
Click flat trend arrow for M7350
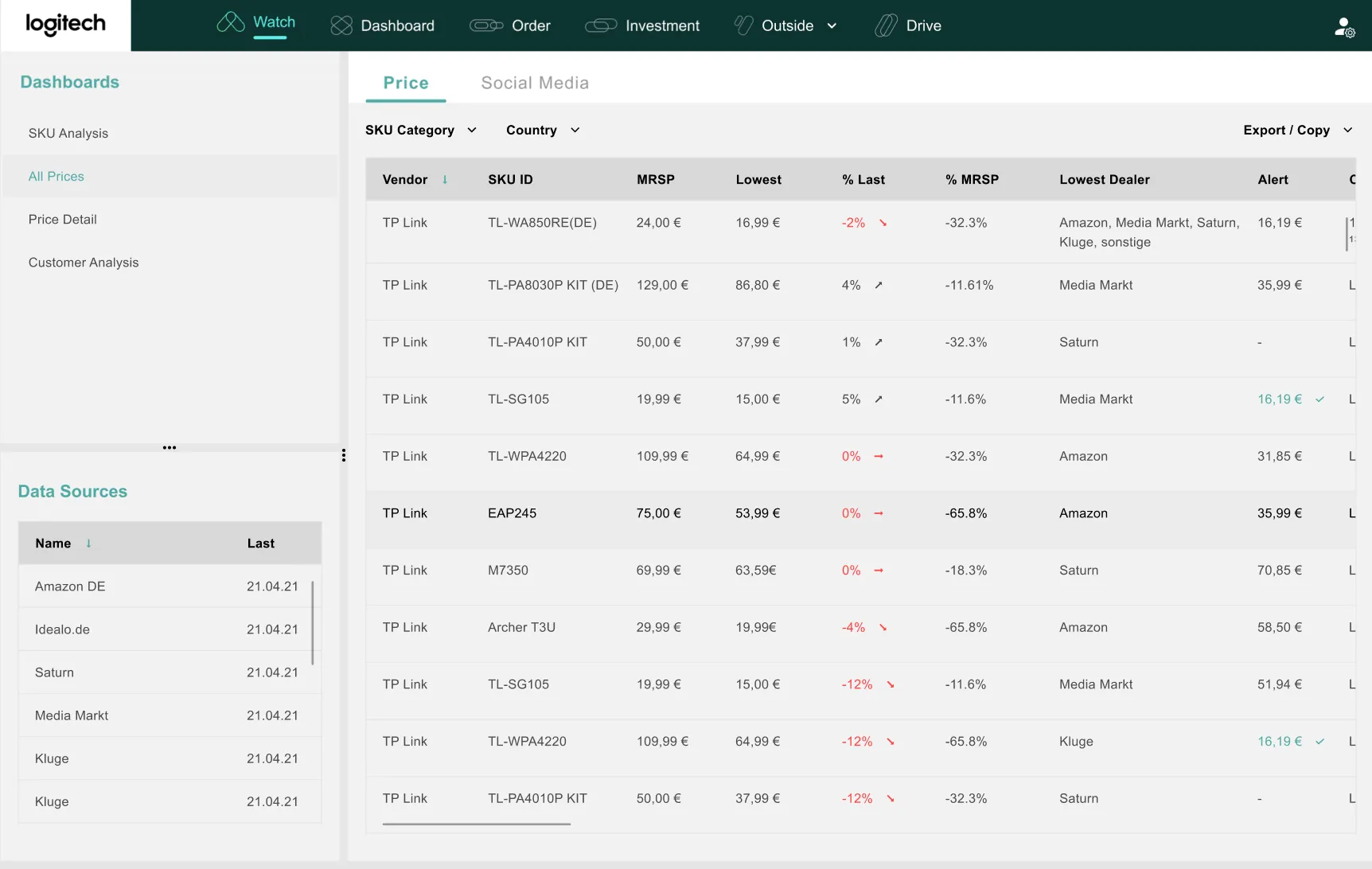(879, 571)
